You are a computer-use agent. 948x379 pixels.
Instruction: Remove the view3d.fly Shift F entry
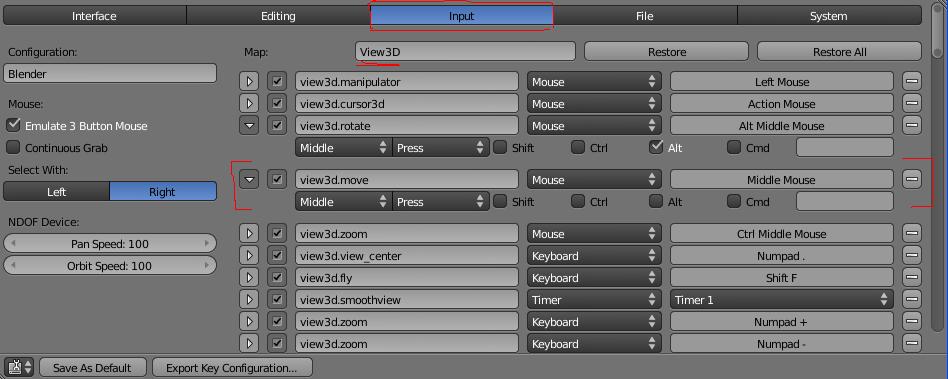(912, 277)
